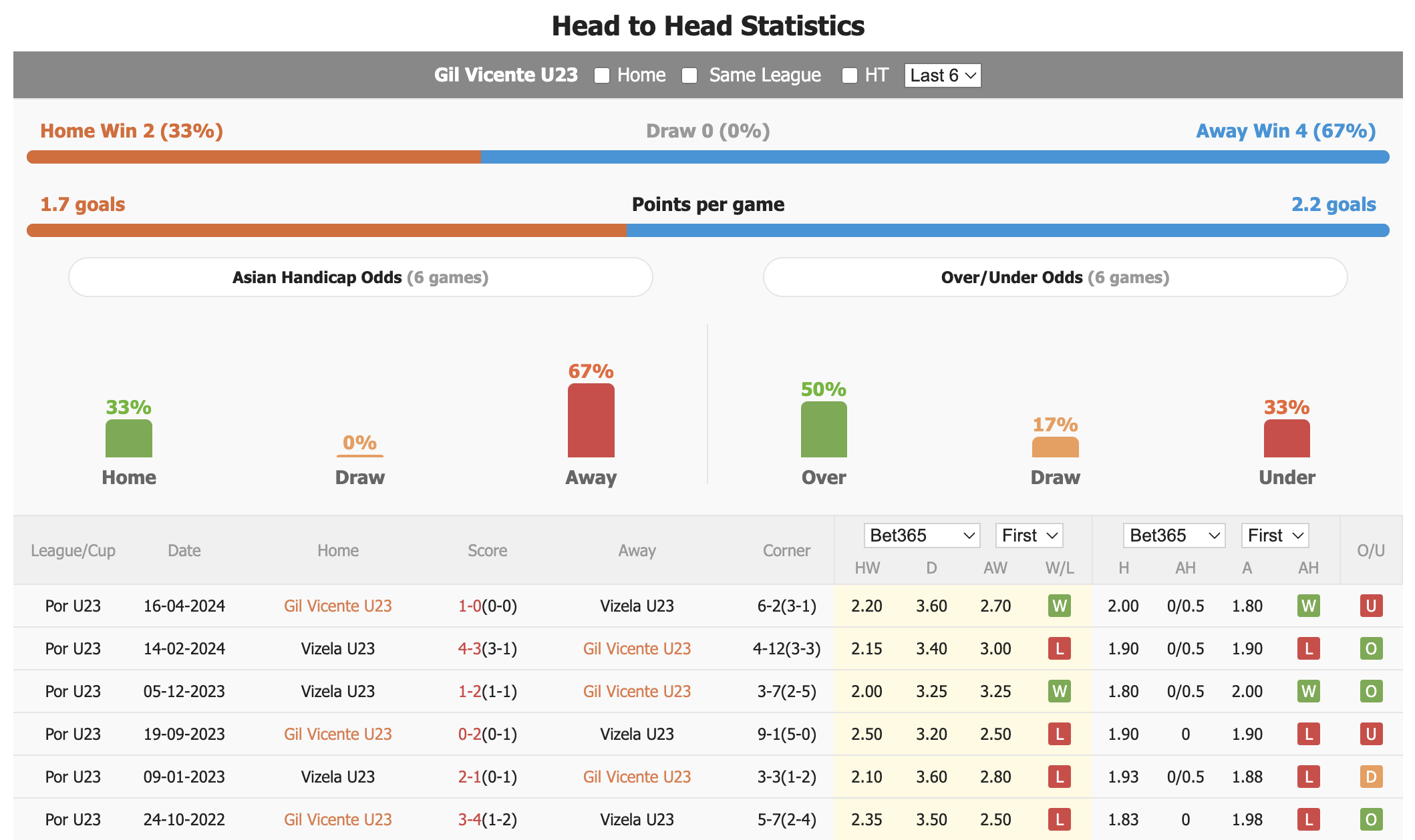Click the green W/L badge for 16-04-2024
Viewport: 1415px width, 840px height.
[x=1060, y=606]
